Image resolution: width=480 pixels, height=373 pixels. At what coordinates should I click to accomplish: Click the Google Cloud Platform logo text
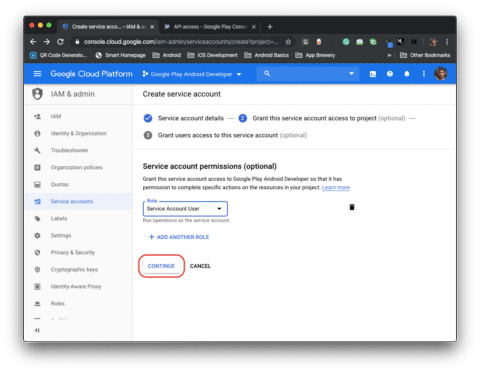point(91,74)
